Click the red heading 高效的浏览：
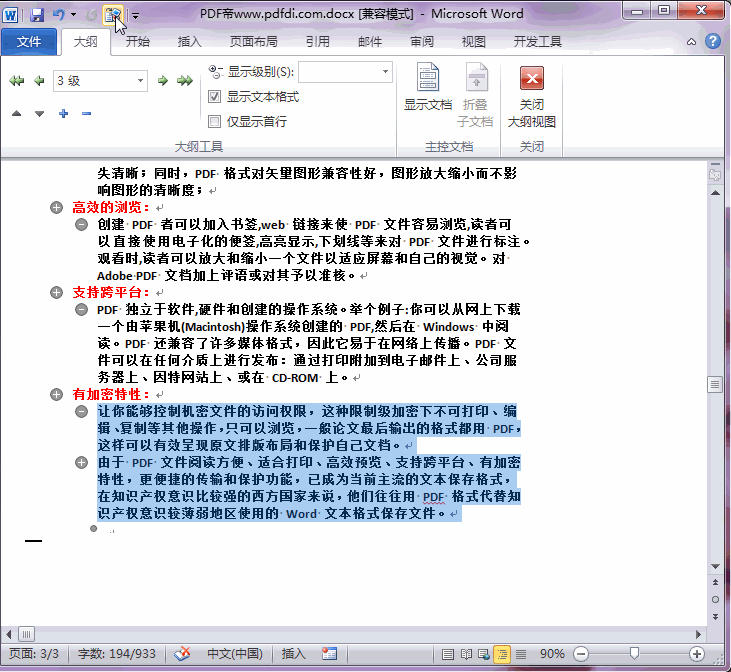This screenshot has width=731, height=672. (111, 208)
